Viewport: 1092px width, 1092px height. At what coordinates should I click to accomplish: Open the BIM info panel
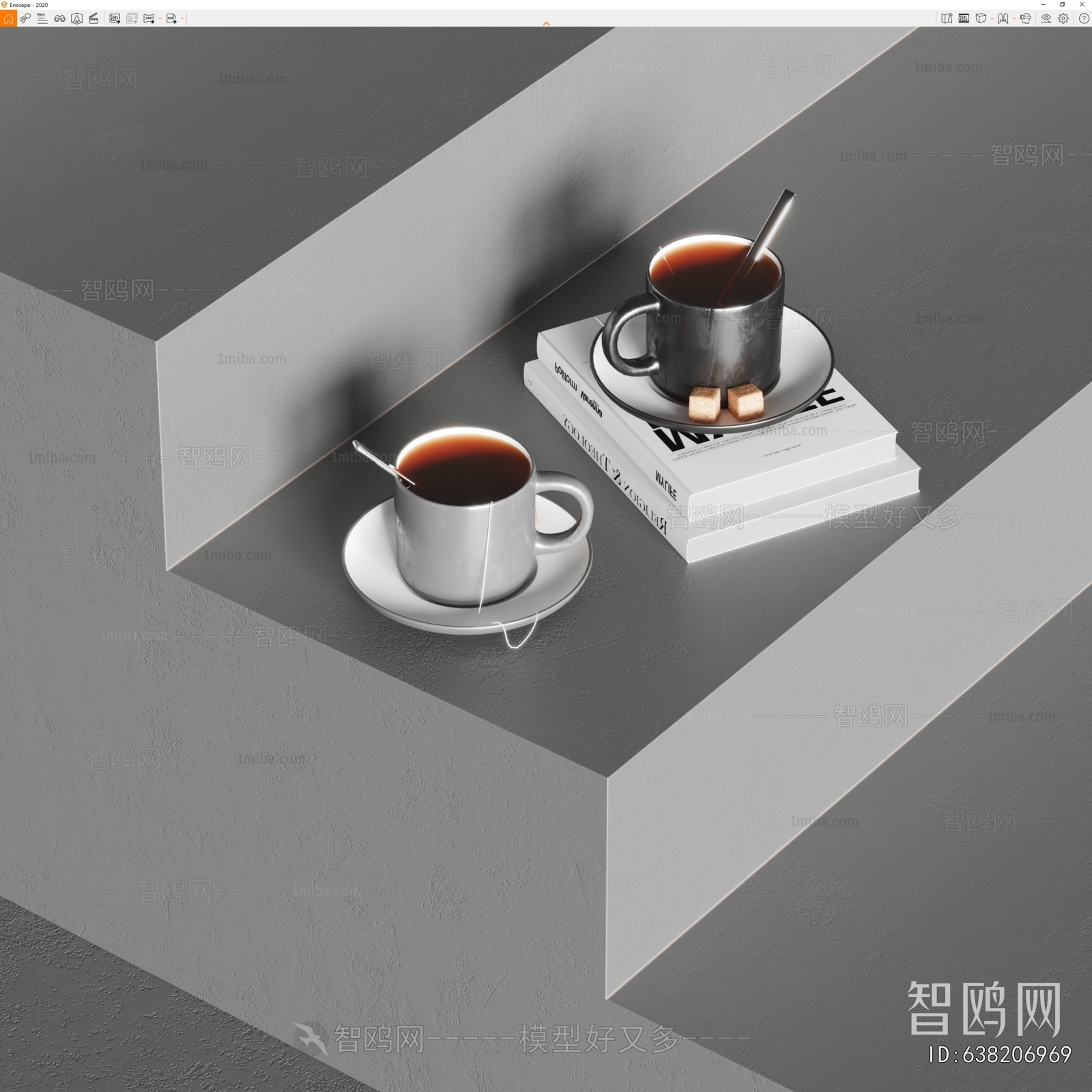click(42, 18)
